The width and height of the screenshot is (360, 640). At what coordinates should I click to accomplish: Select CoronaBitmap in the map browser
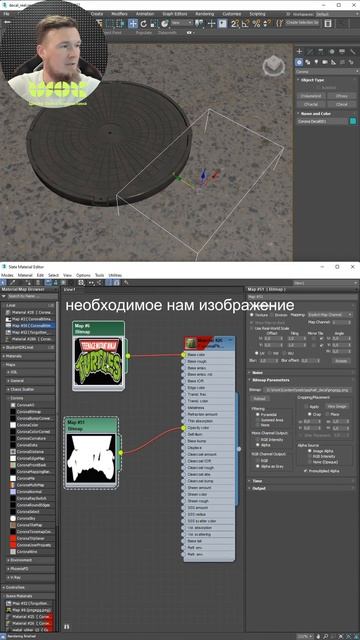[29, 412]
